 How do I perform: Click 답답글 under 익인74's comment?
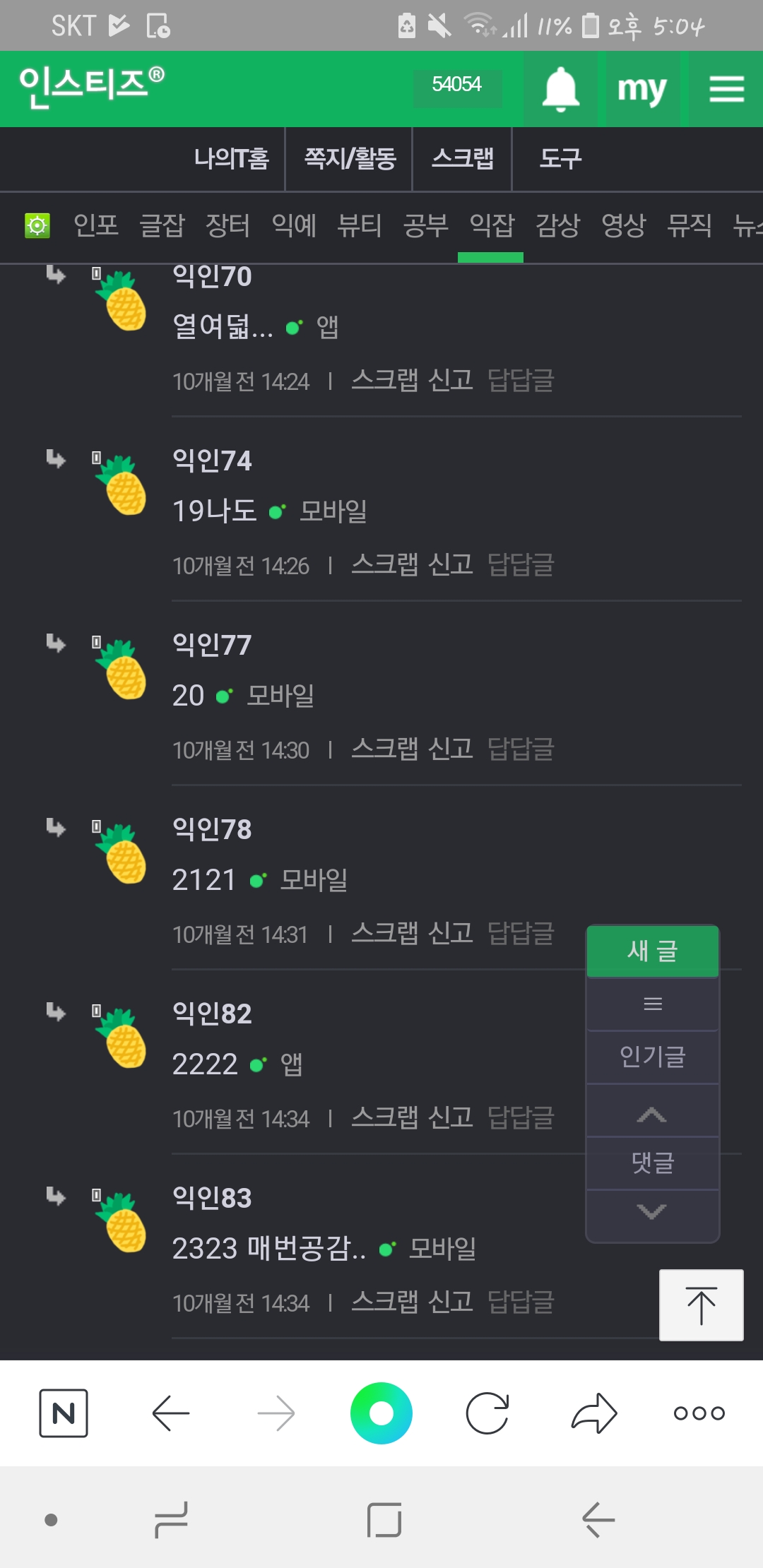pos(521,565)
